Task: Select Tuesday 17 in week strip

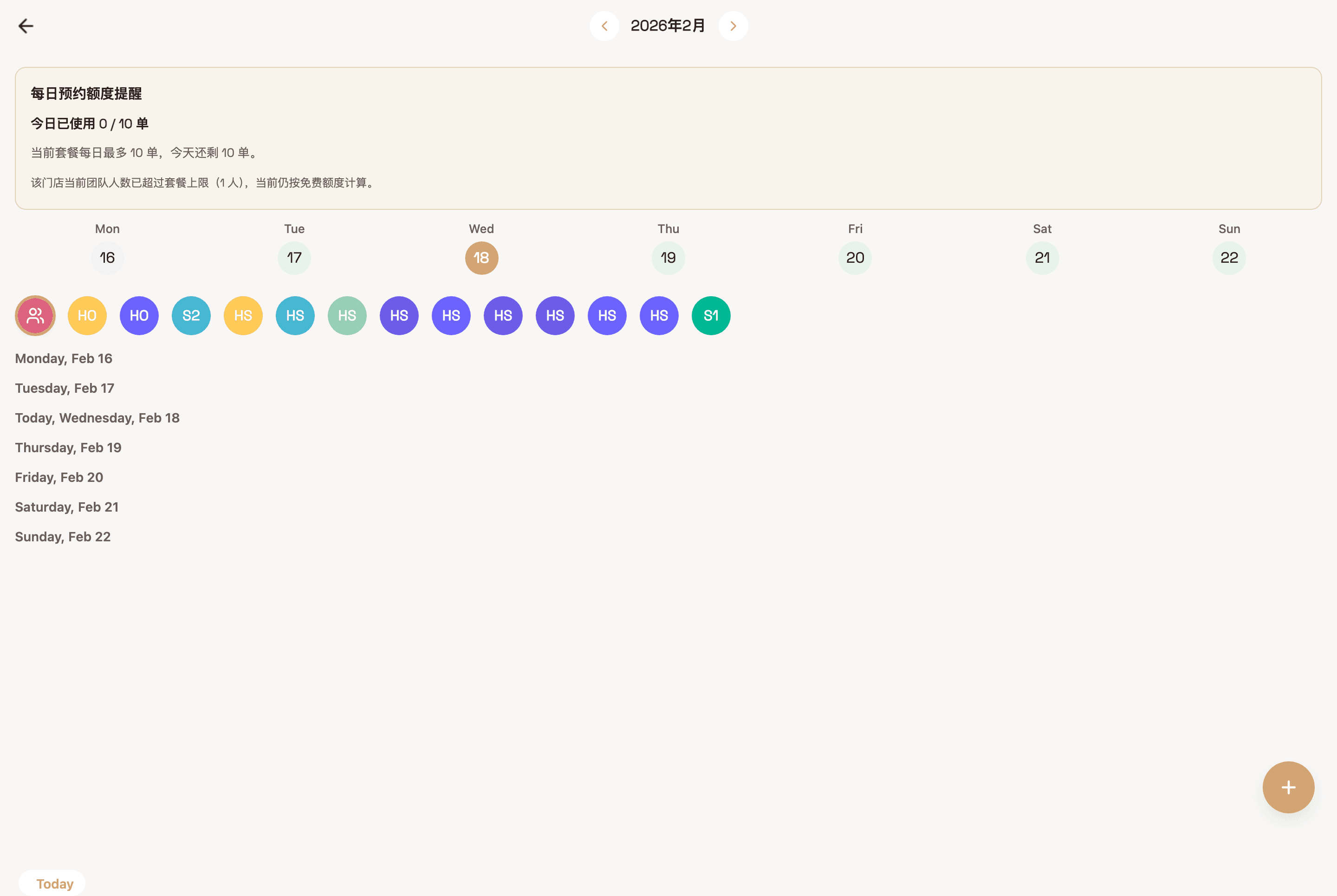Action: 294,258
